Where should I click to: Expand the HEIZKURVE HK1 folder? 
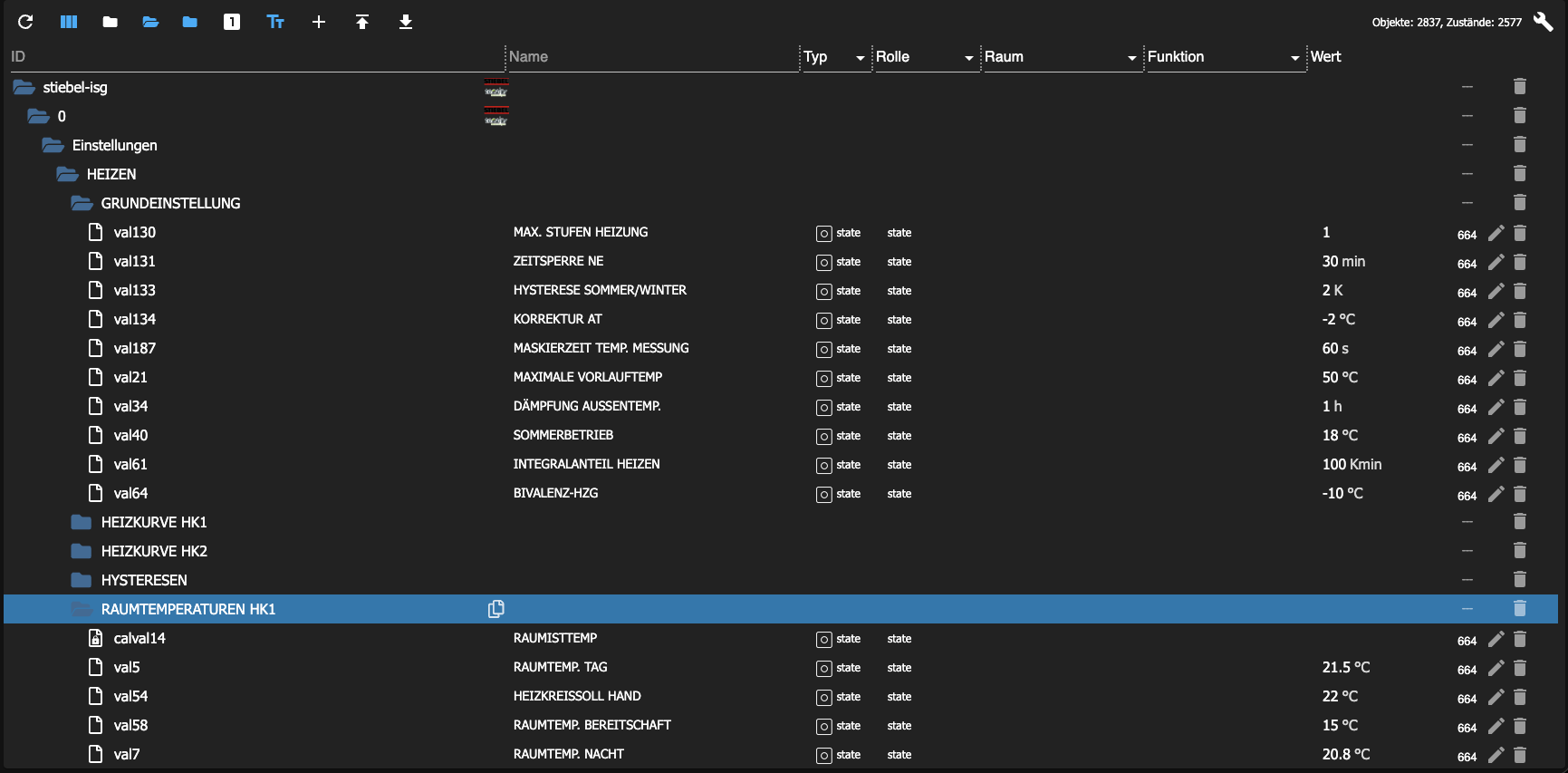coord(82,522)
